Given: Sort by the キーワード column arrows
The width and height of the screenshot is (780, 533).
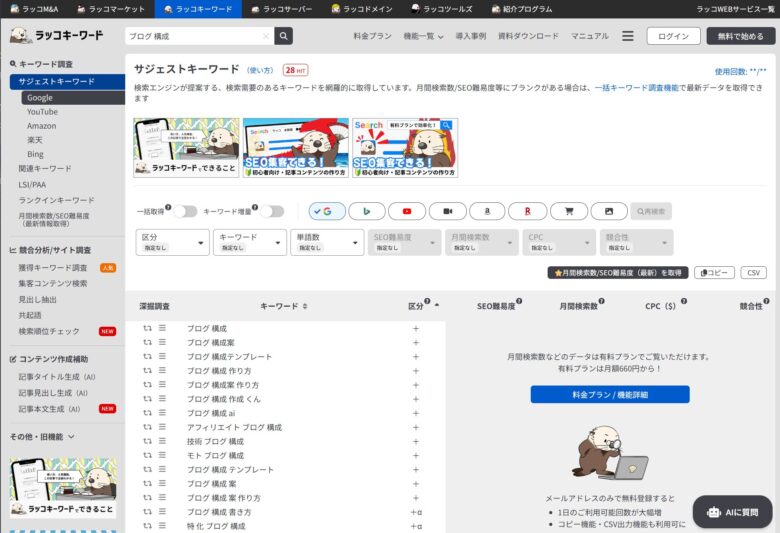Looking at the screenshot, I should tap(305, 306).
